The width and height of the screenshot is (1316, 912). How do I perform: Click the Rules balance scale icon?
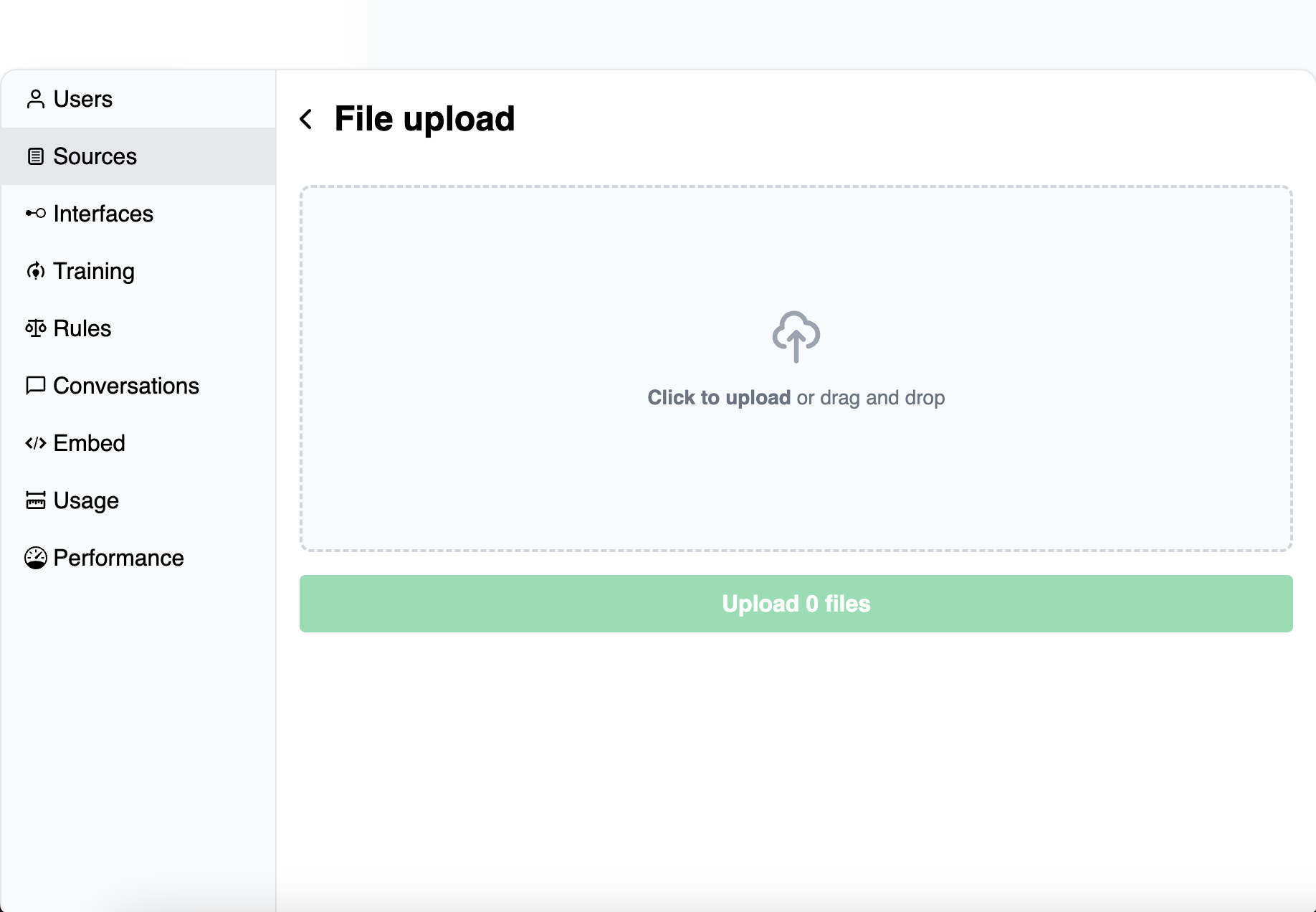coord(35,328)
